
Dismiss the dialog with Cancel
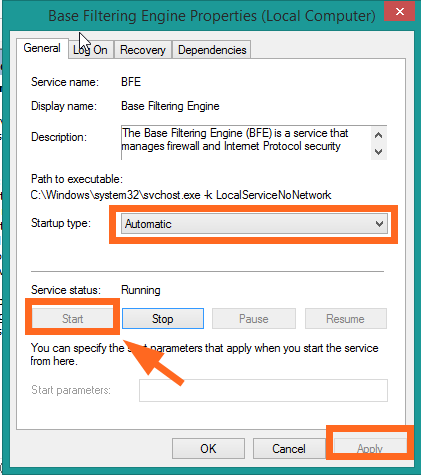coord(289,449)
